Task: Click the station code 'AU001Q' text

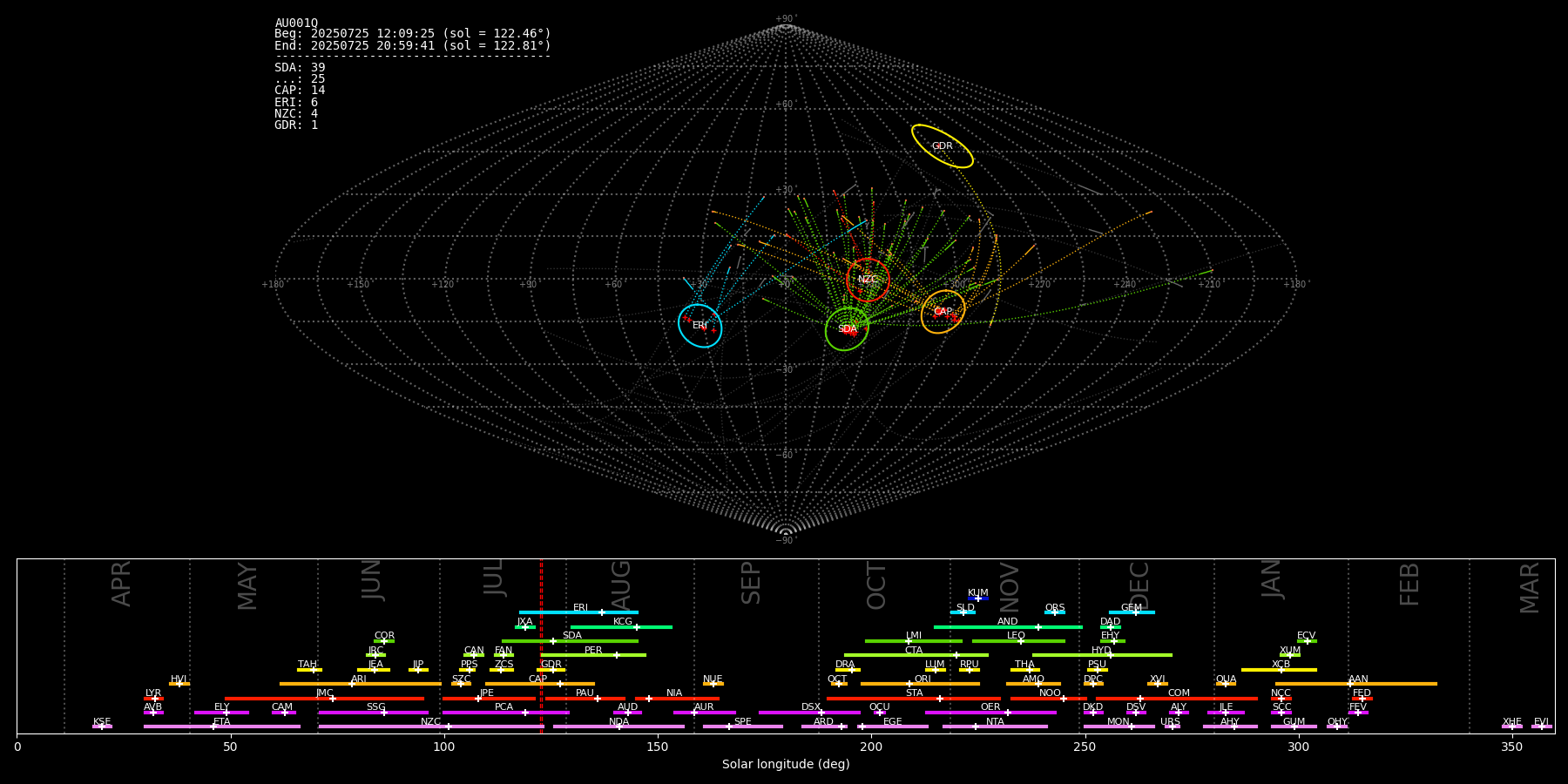Action: pyautogui.click(x=296, y=24)
